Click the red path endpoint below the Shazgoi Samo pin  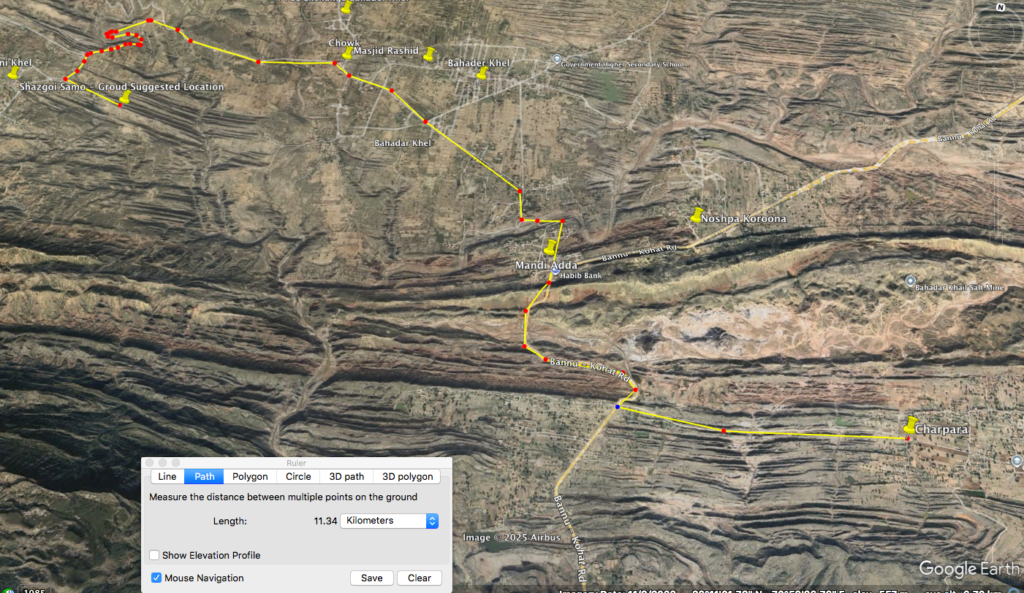point(120,105)
